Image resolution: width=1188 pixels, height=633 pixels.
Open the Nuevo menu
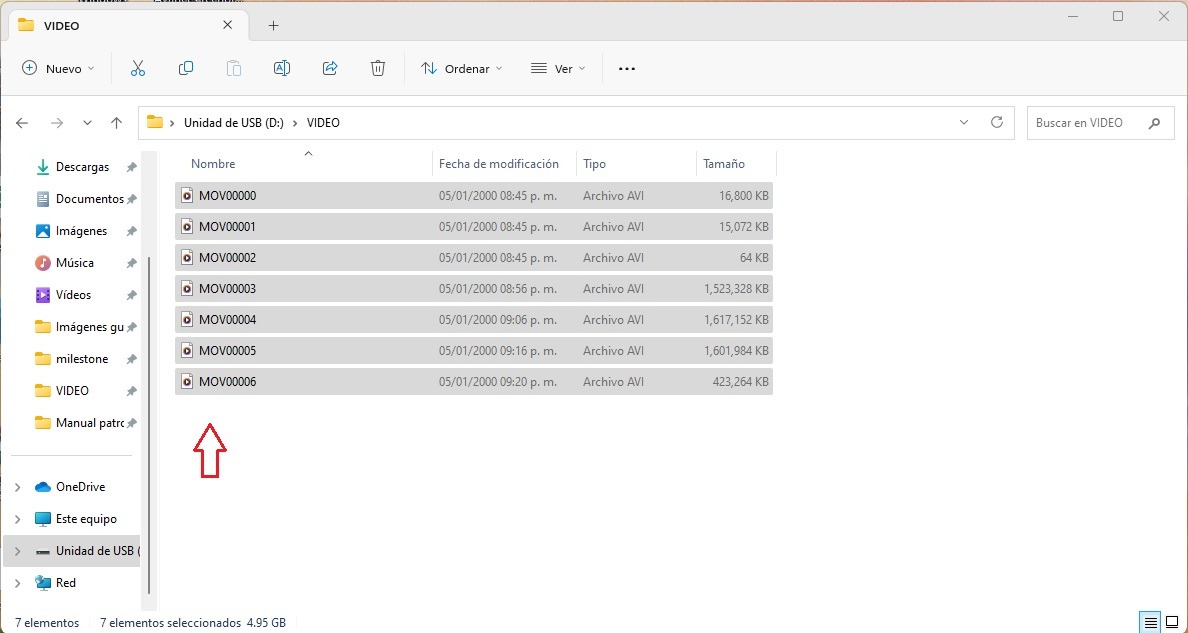click(58, 68)
